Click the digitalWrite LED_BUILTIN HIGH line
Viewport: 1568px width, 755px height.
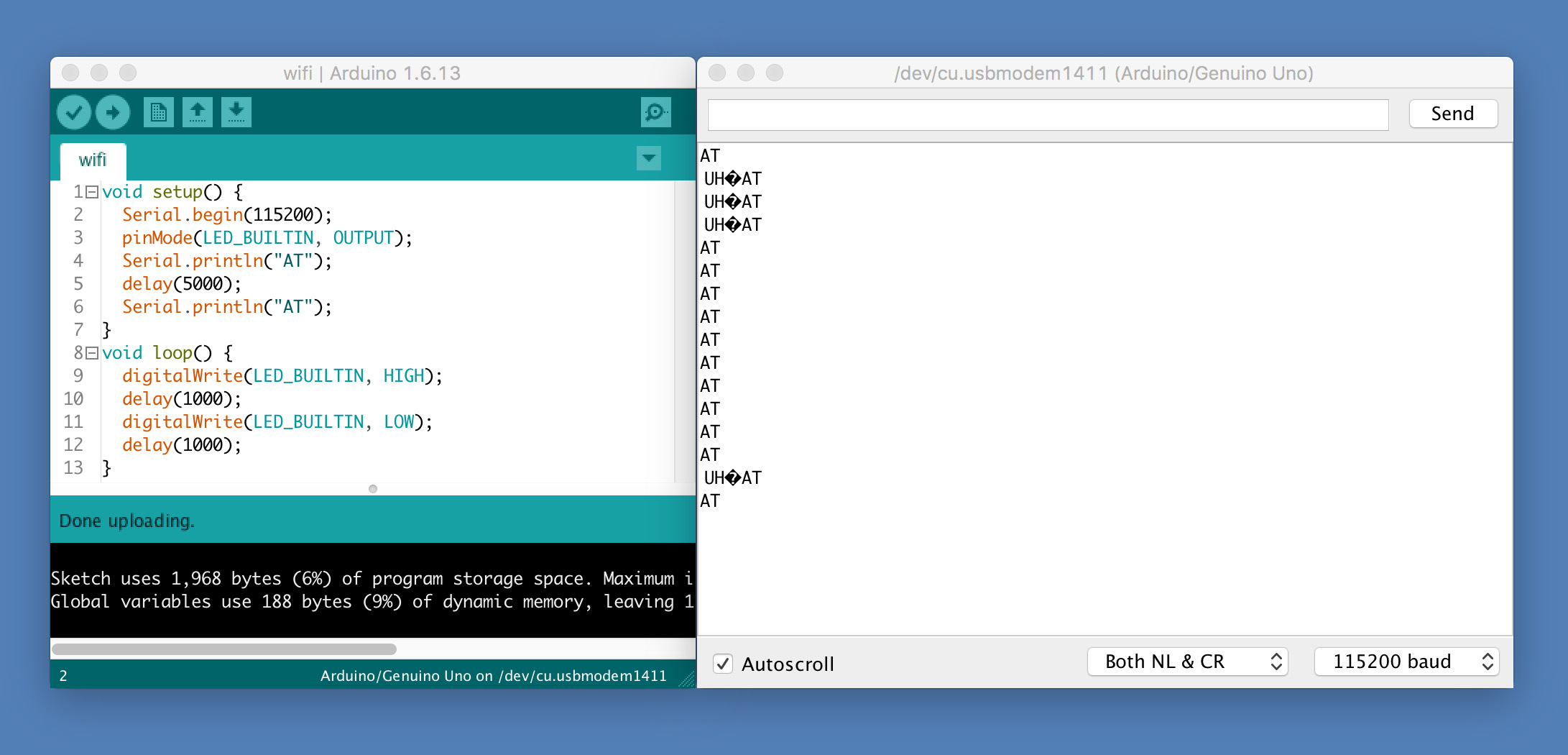(x=282, y=376)
